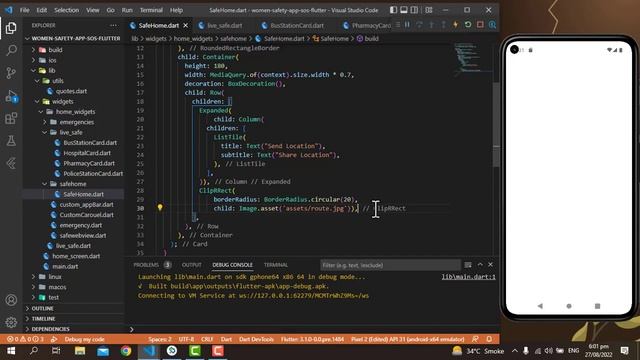Click the lib\main.dart:1 link in console

(x=468, y=277)
